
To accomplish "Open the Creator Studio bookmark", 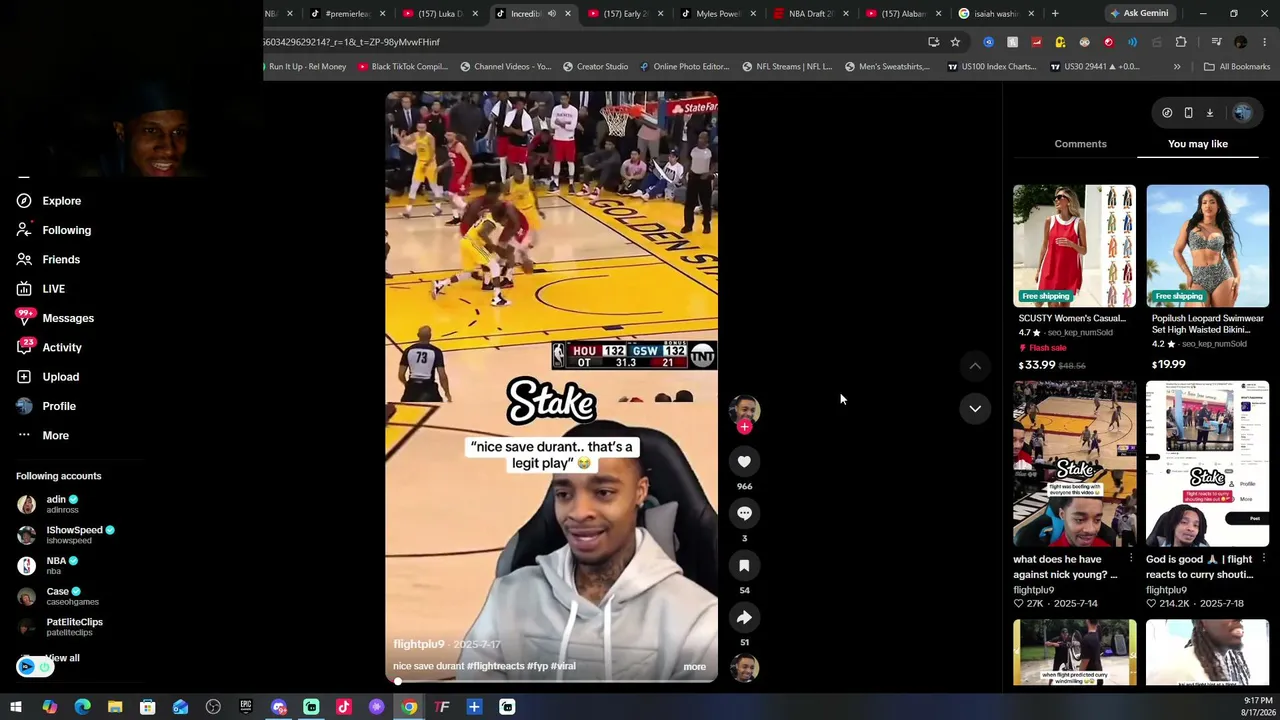I will tap(595, 67).
